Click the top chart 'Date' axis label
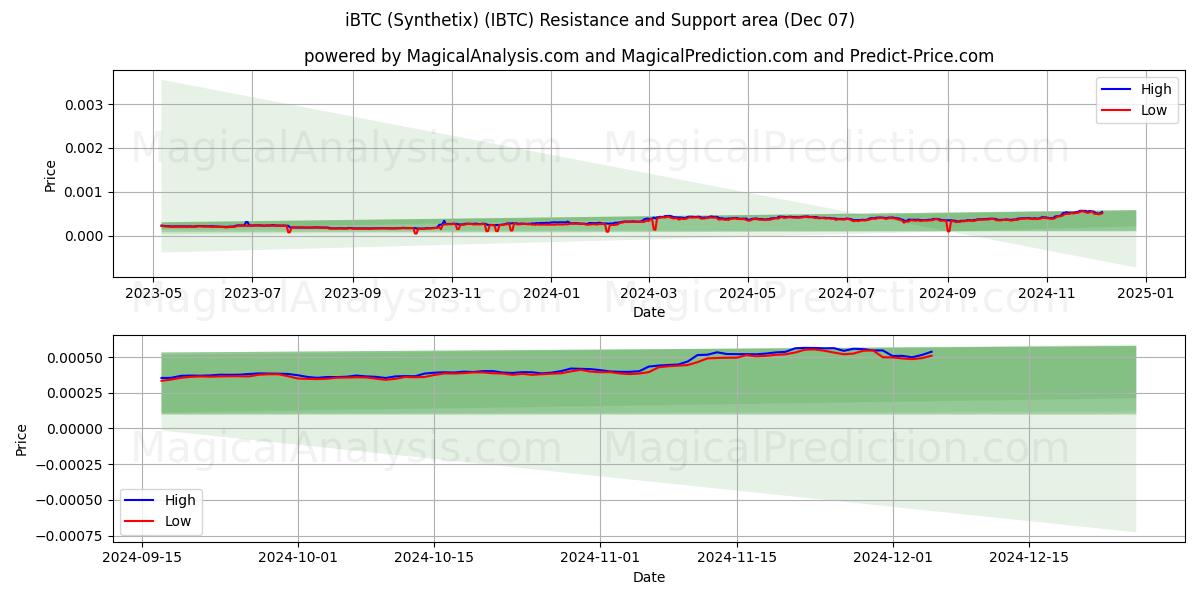The width and height of the screenshot is (1200, 600). coord(649,312)
